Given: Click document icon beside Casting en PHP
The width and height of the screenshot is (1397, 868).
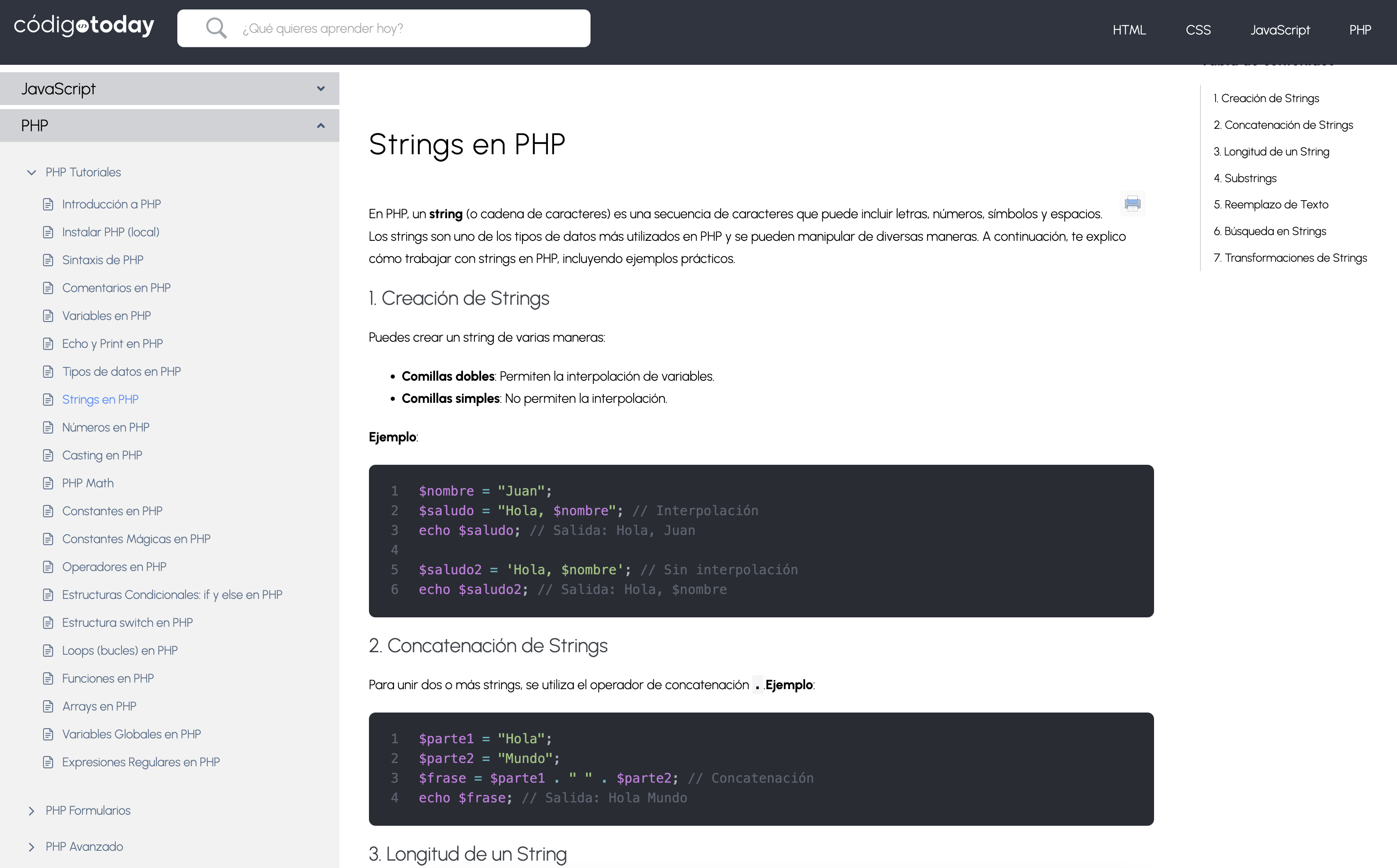Looking at the screenshot, I should [48, 455].
